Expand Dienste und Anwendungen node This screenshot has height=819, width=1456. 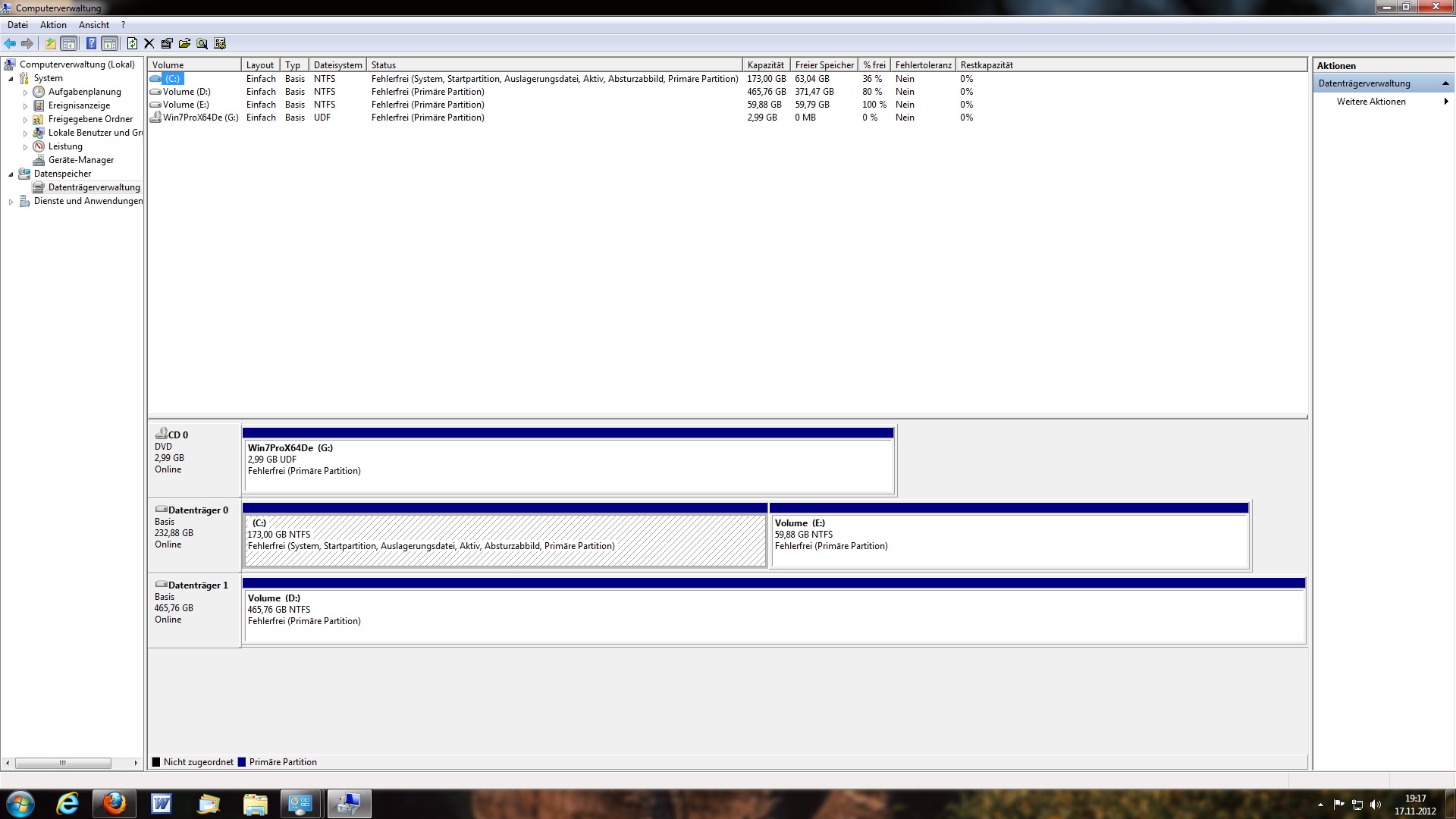click(11, 202)
